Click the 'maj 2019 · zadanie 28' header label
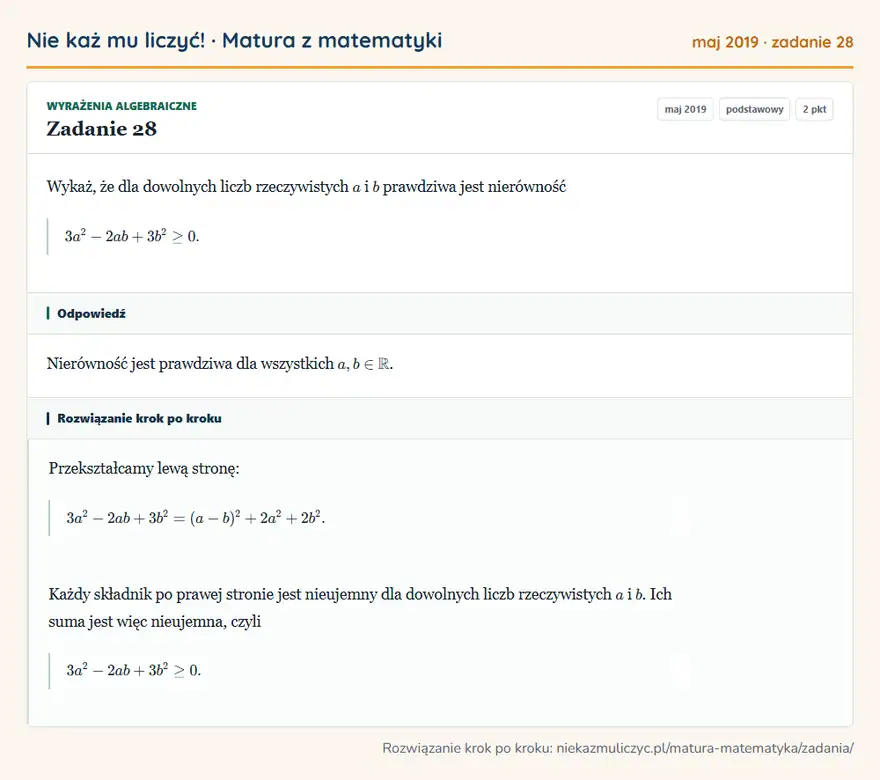 [x=772, y=42]
